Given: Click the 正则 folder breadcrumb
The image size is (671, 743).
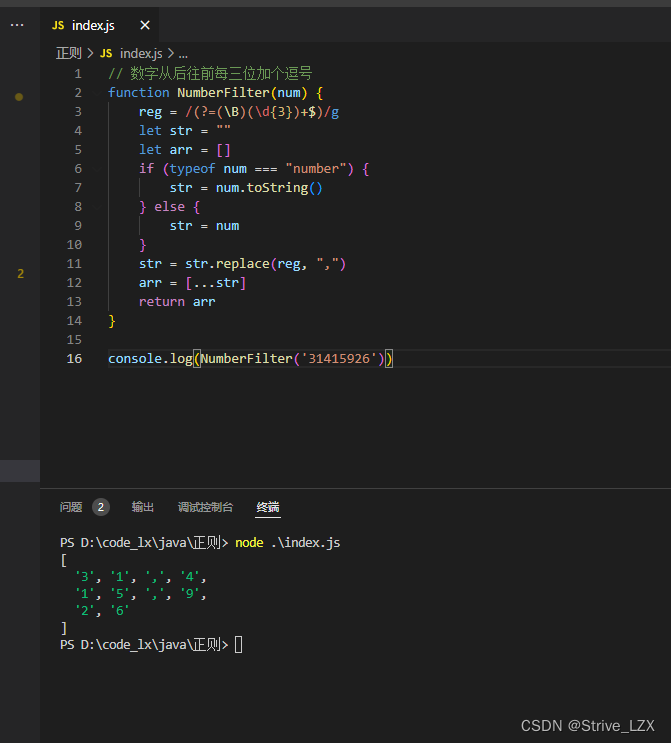Looking at the screenshot, I should pos(69,54).
